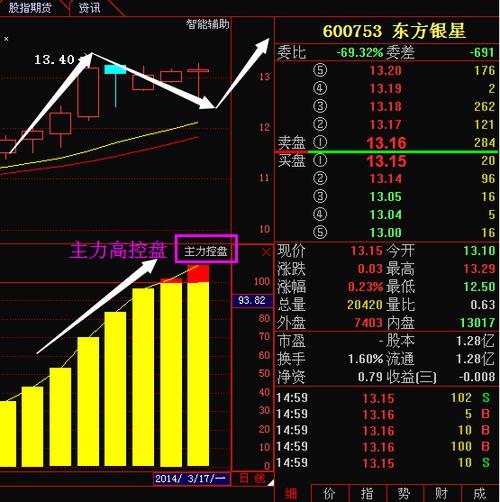The height and width of the screenshot is (502, 500).
Task: Click the tallest yellow bar with red top
Action: click(x=198, y=366)
